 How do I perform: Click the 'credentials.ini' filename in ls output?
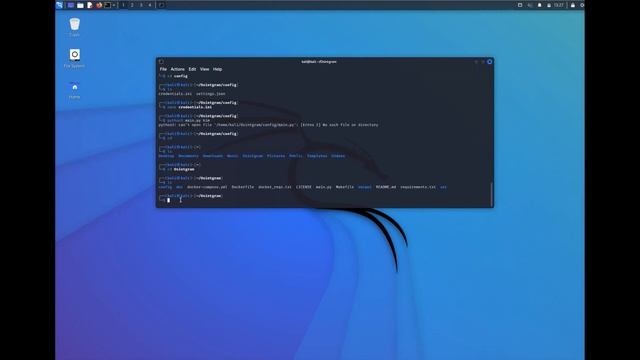pyautogui.click(x=175, y=94)
